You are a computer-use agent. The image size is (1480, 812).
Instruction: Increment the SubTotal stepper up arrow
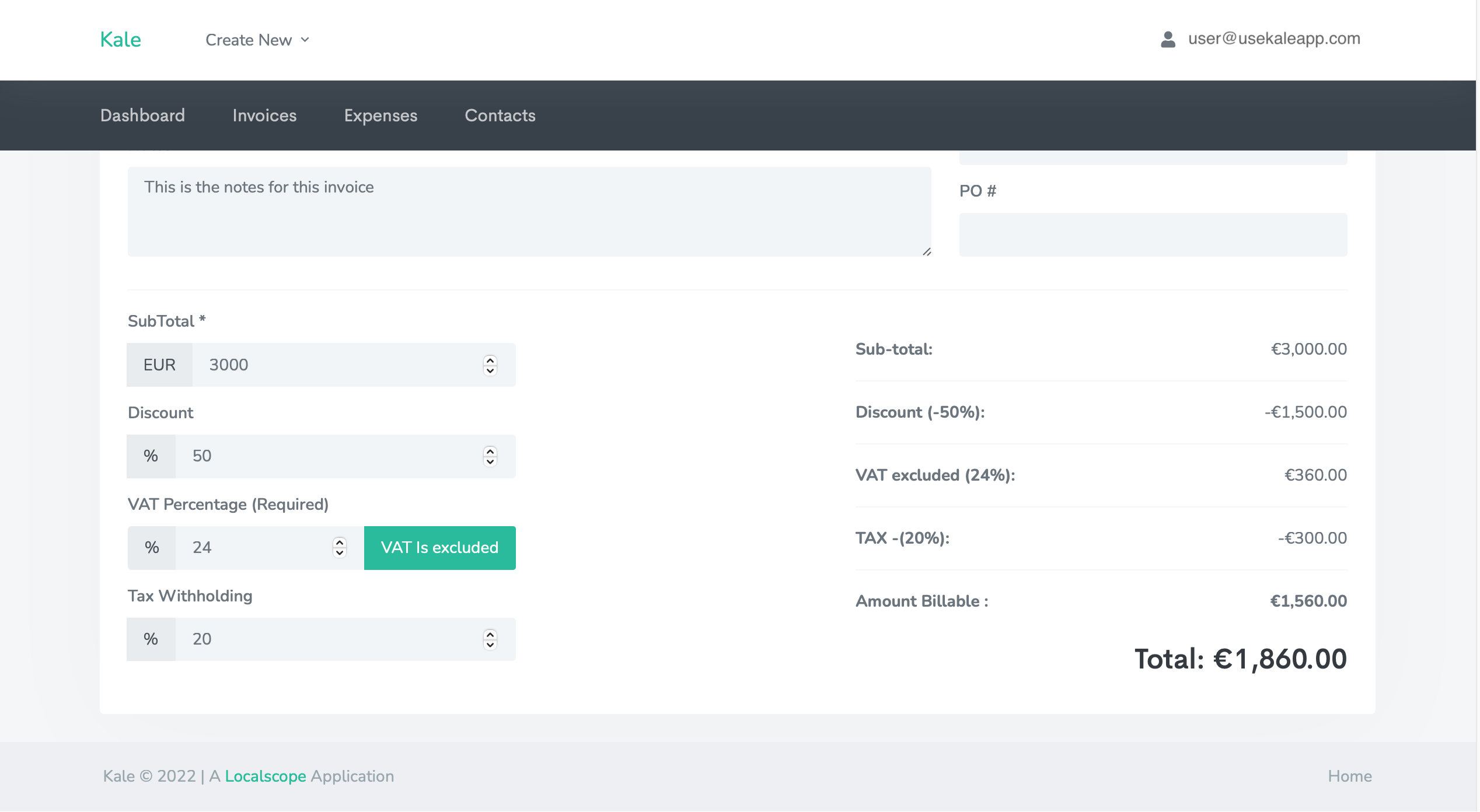[490, 360]
